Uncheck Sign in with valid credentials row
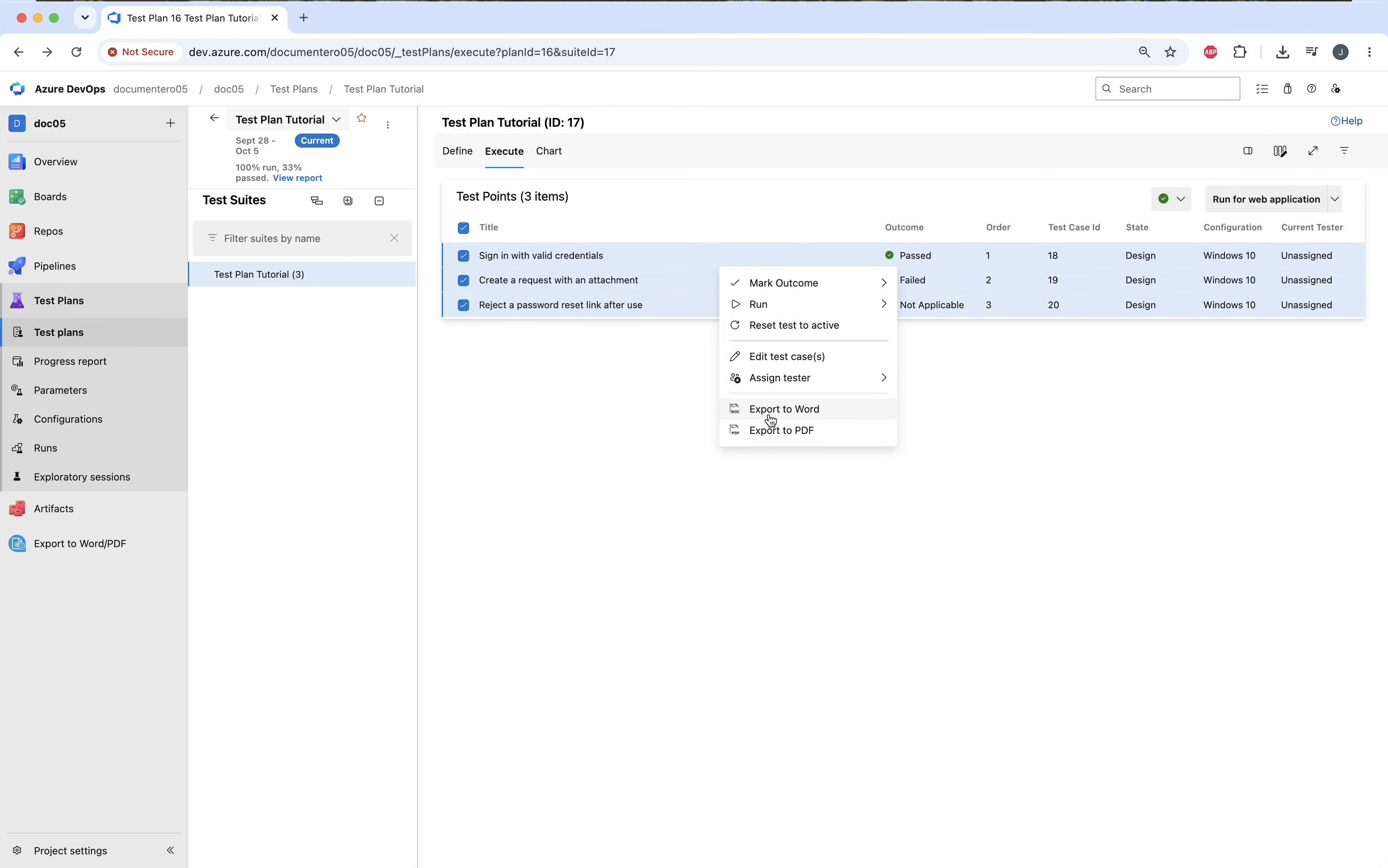The image size is (1388, 868). coord(463,255)
